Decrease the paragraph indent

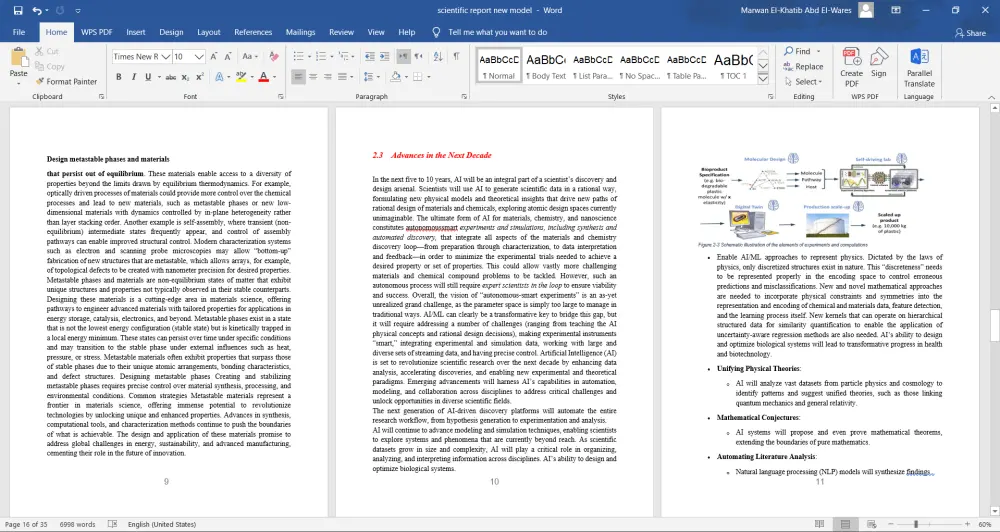click(x=369, y=57)
